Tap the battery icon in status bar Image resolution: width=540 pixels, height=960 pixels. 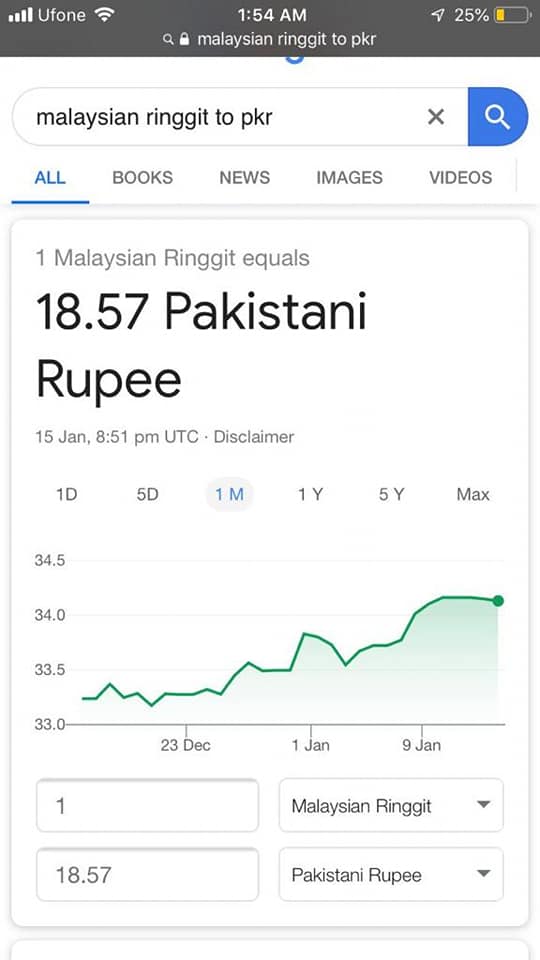513,15
